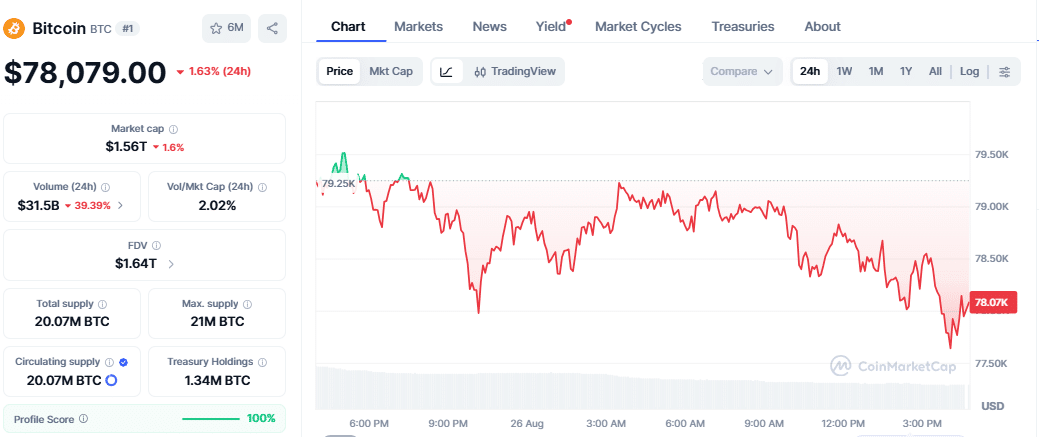Viewport: 1039px width, 437px height.
Task: Open the Treasuries tab
Action: (743, 27)
